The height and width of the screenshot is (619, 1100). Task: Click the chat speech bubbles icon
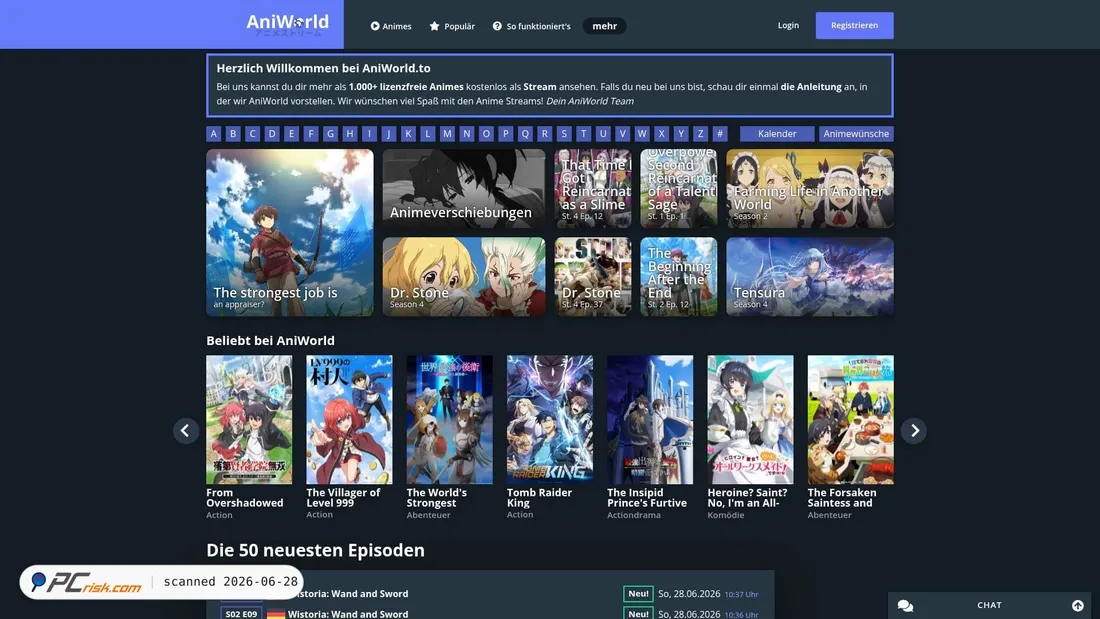pos(905,606)
